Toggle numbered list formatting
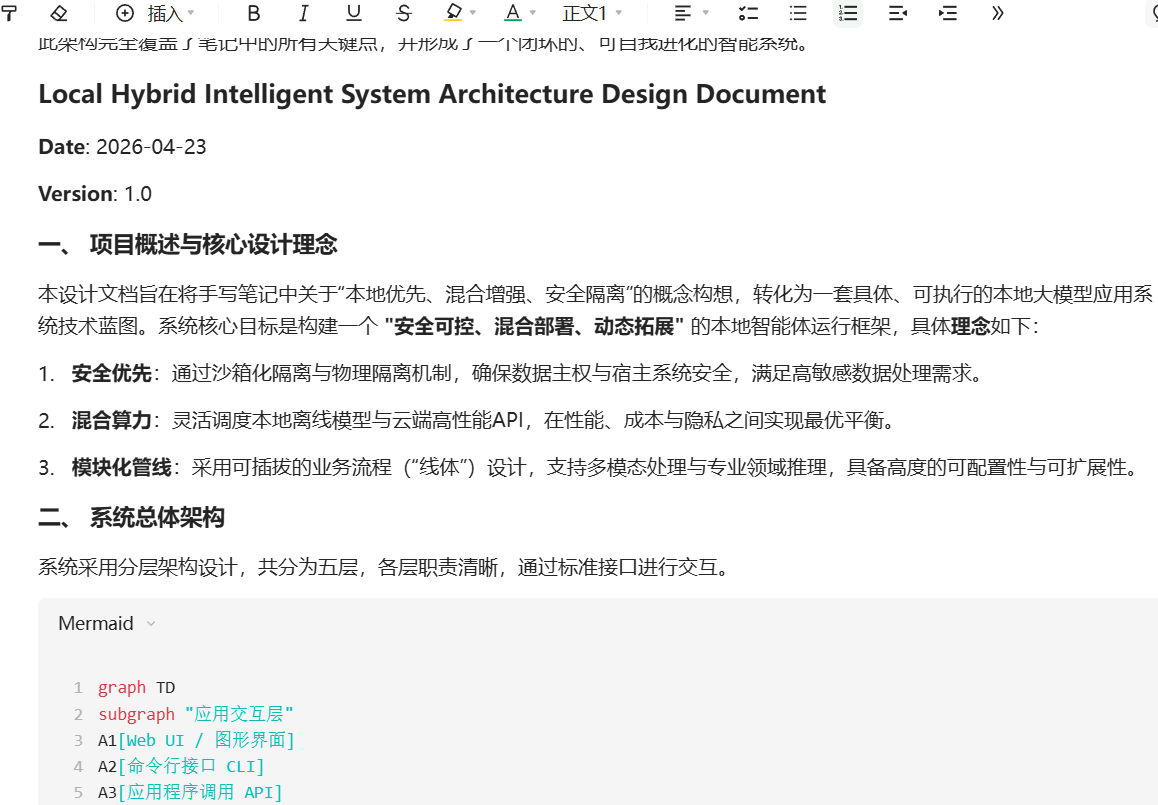1158x805 pixels. [x=848, y=13]
